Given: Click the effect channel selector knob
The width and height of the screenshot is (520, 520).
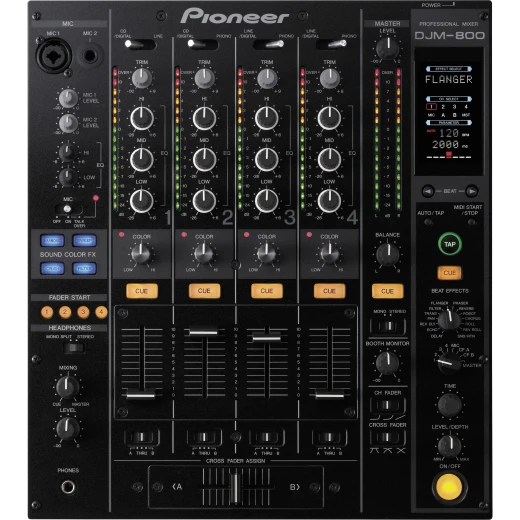Looking at the screenshot, I should pos(449,364).
